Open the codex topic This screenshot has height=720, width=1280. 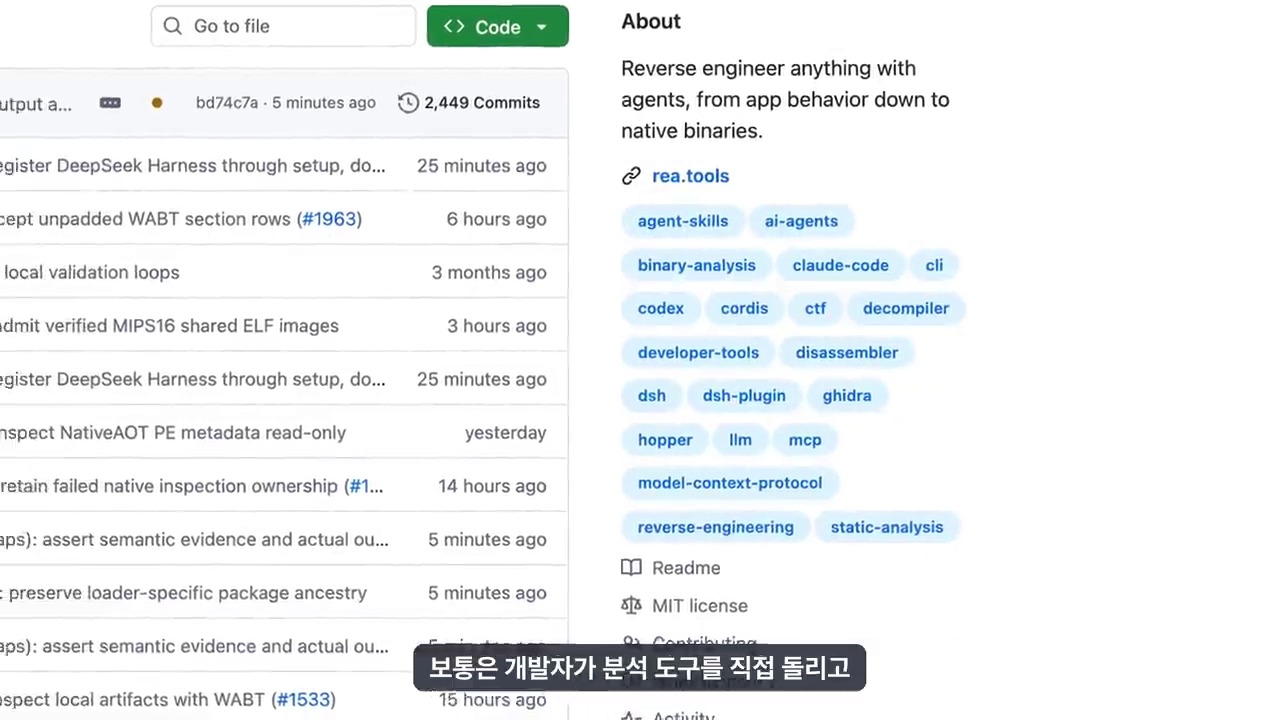pos(661,308)
